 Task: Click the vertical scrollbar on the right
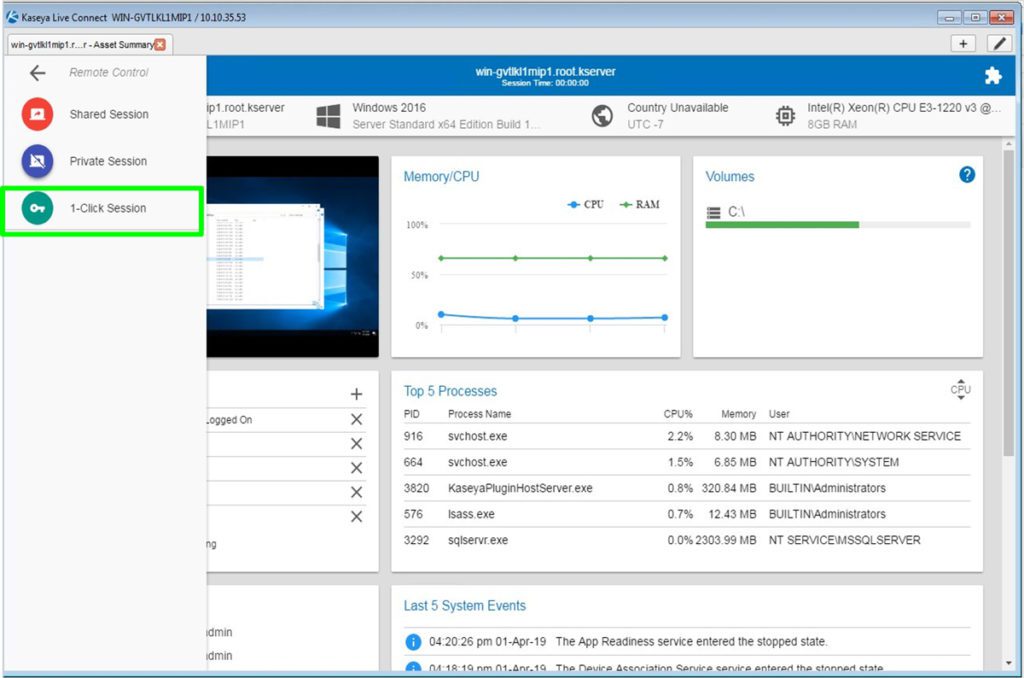(1008, 300)
